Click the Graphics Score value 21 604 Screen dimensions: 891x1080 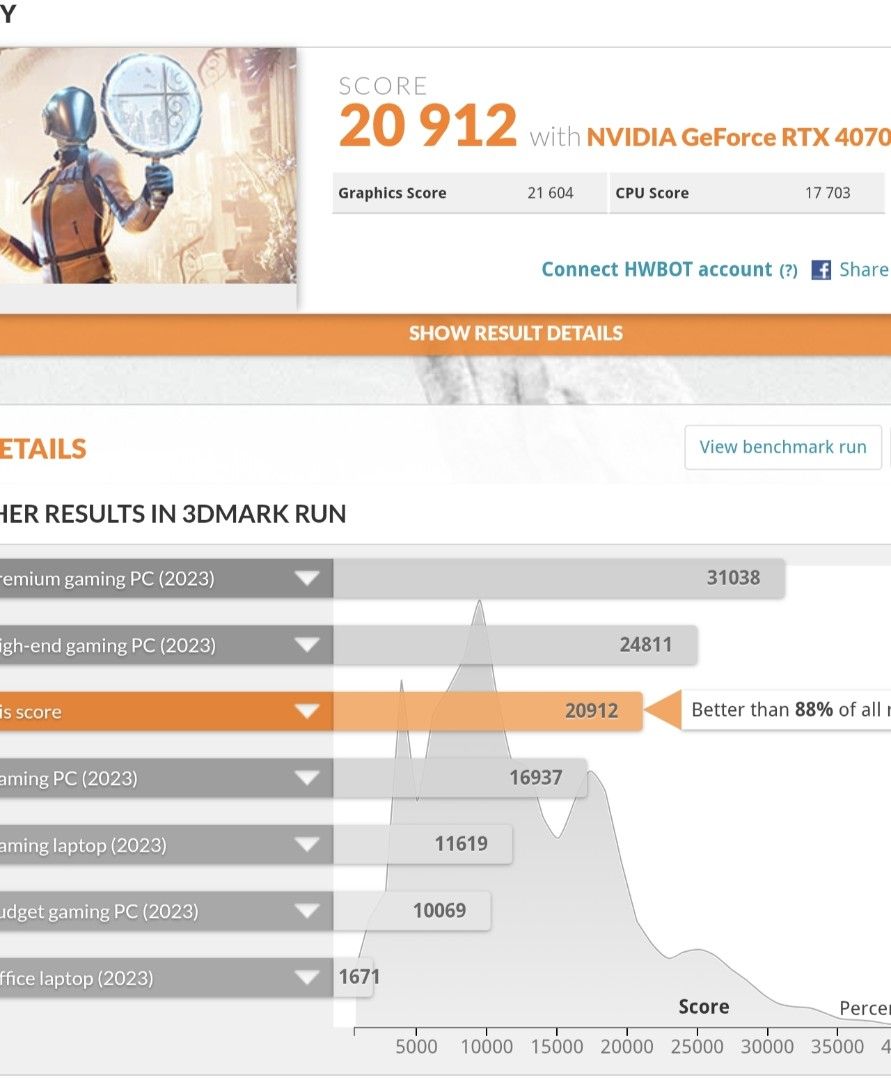[x=550, y=193]
